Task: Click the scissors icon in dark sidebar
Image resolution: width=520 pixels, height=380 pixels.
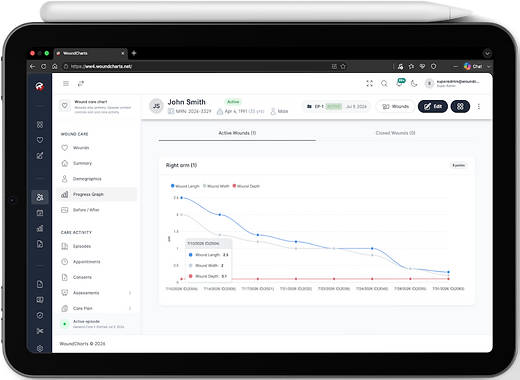Action: coord(40,331)
